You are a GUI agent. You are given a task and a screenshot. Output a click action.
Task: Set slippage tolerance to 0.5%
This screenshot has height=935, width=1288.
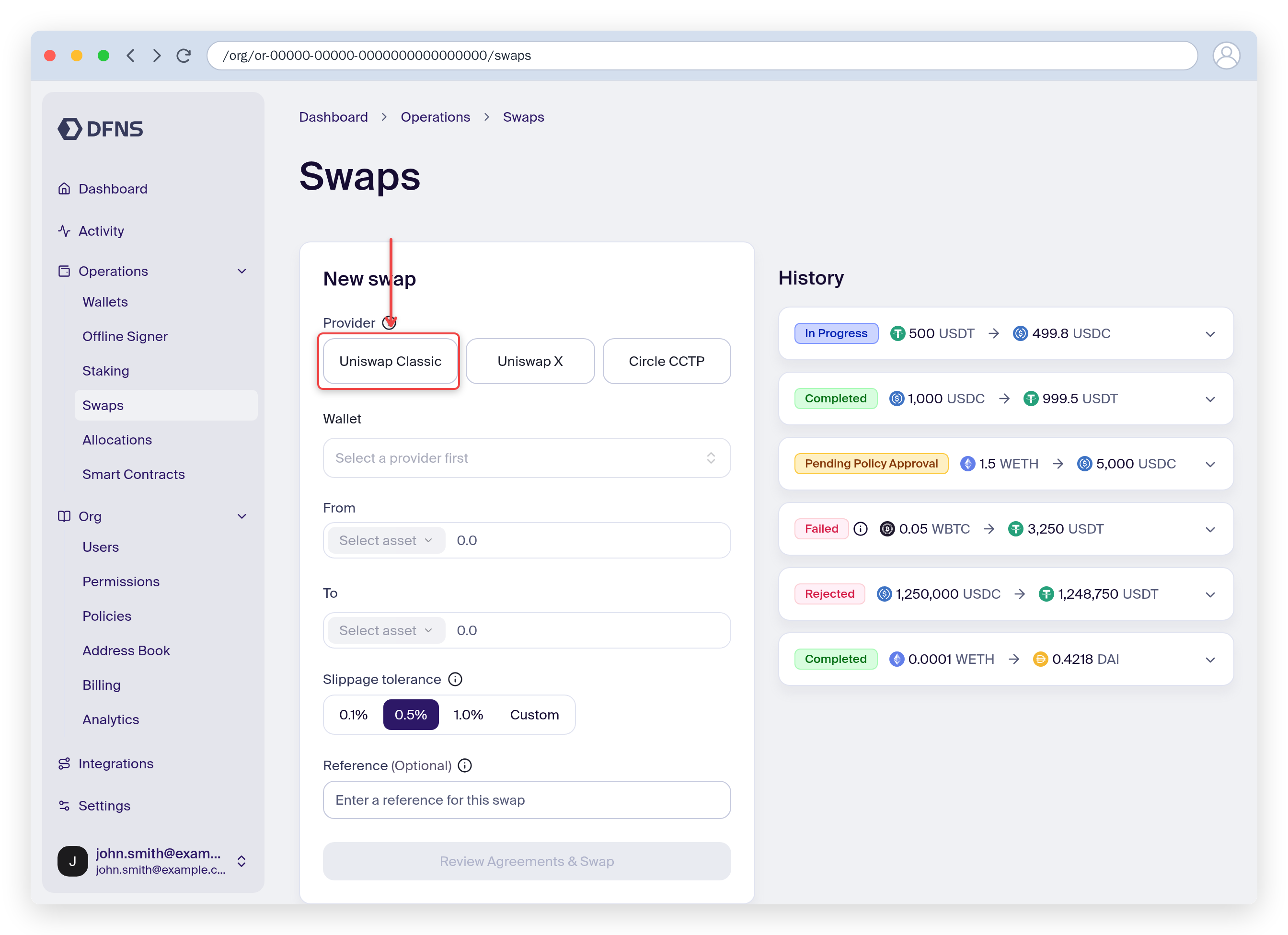tap(411, 714)
